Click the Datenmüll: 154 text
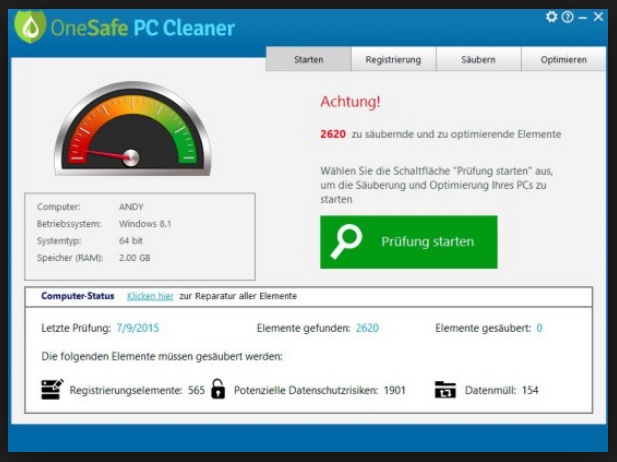 [x=502, y=390]
